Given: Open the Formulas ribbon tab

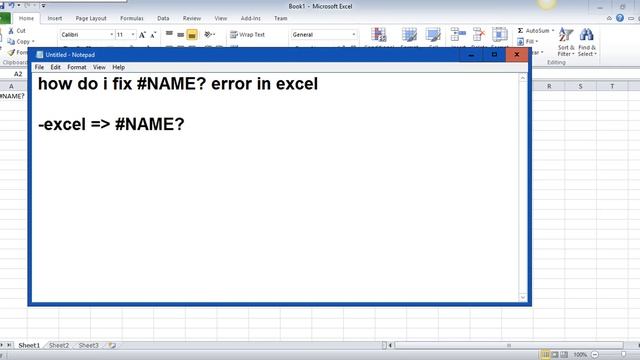Looking at the screenshot, I should coord(132,18).
